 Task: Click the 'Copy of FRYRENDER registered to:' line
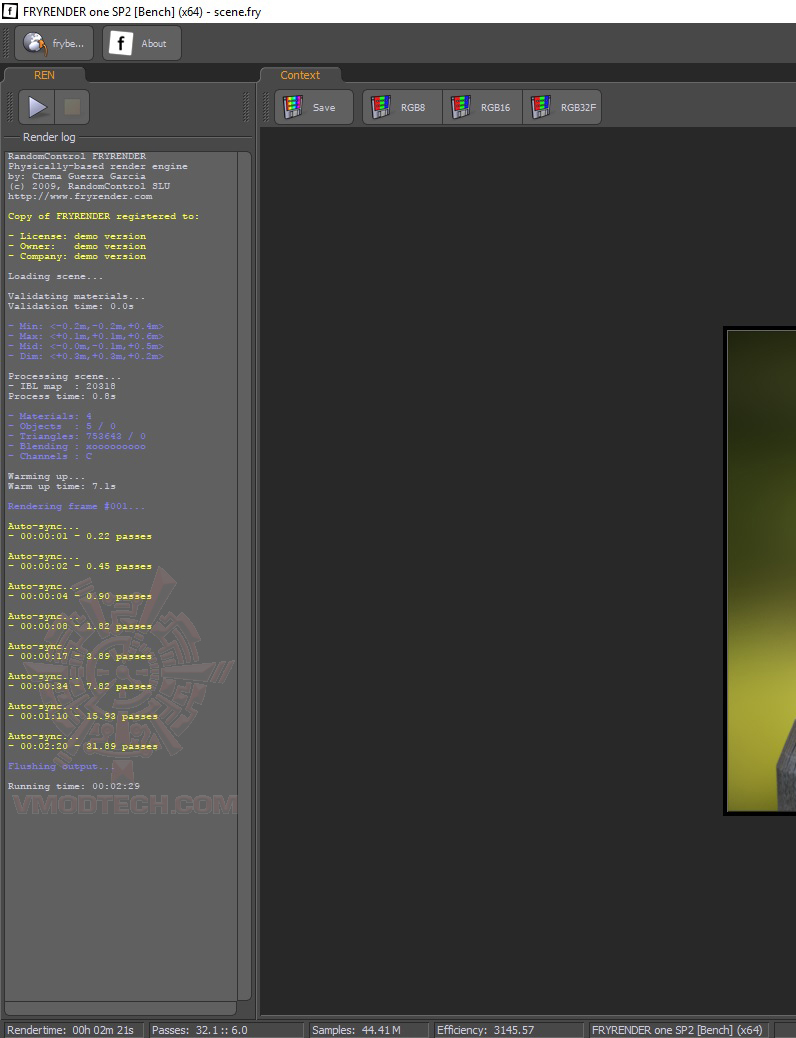103,216
